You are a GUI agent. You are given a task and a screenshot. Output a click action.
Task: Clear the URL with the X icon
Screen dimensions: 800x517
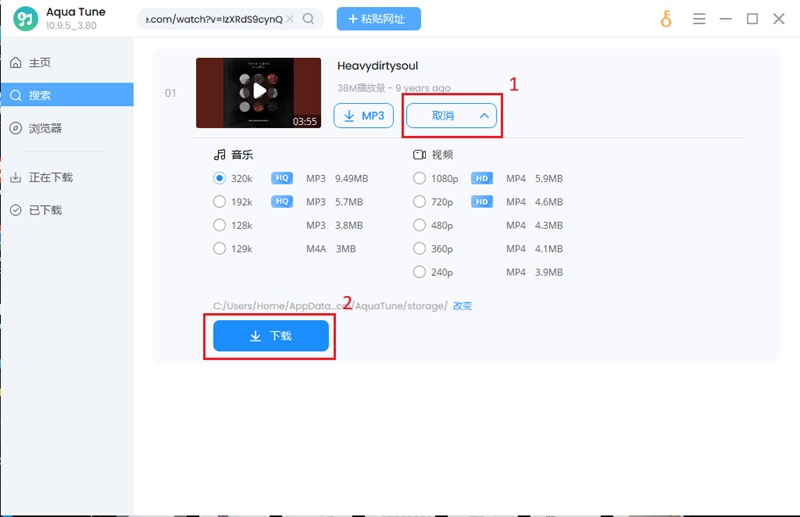(290, 19)
